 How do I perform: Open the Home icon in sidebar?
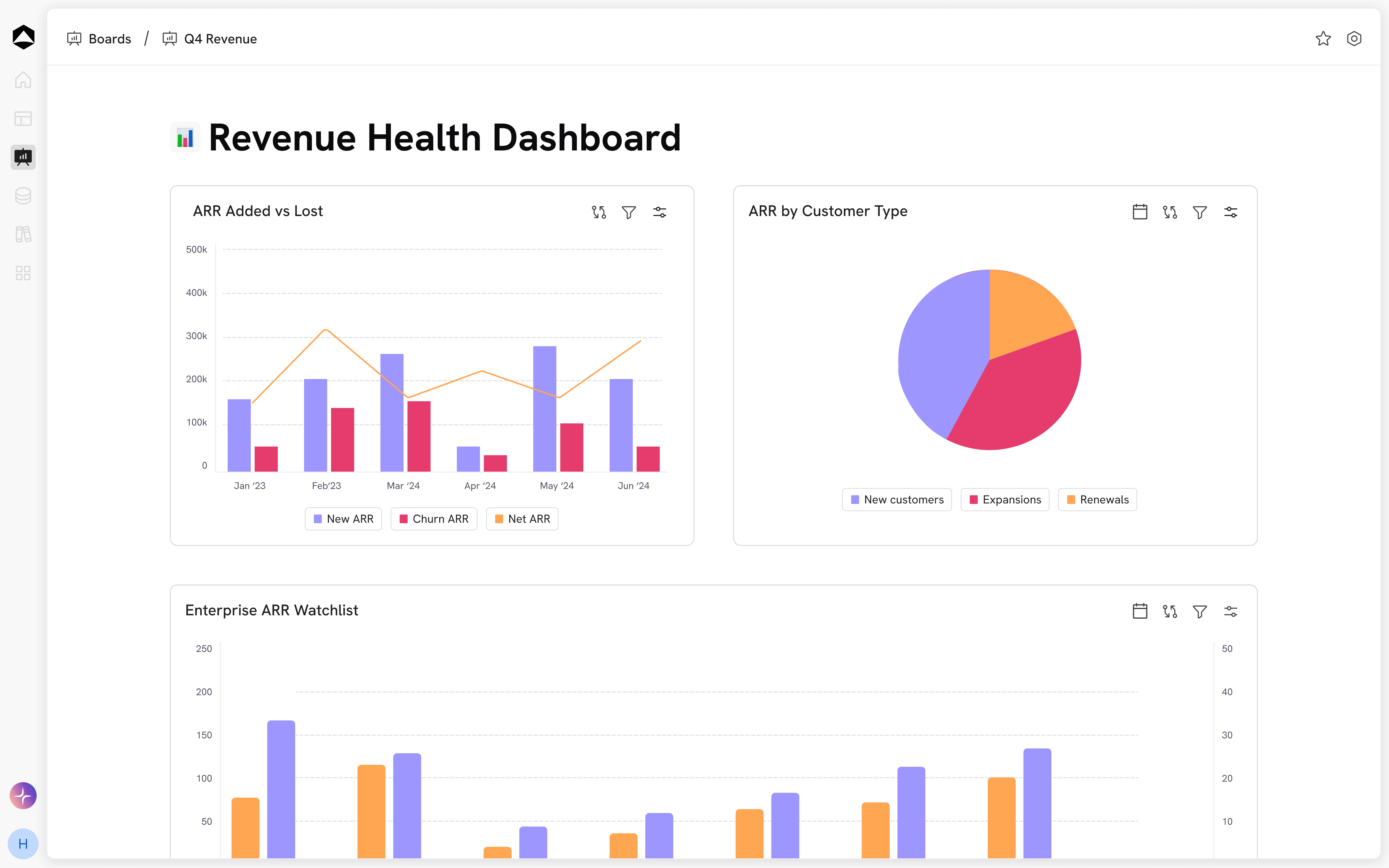[23, 80]
